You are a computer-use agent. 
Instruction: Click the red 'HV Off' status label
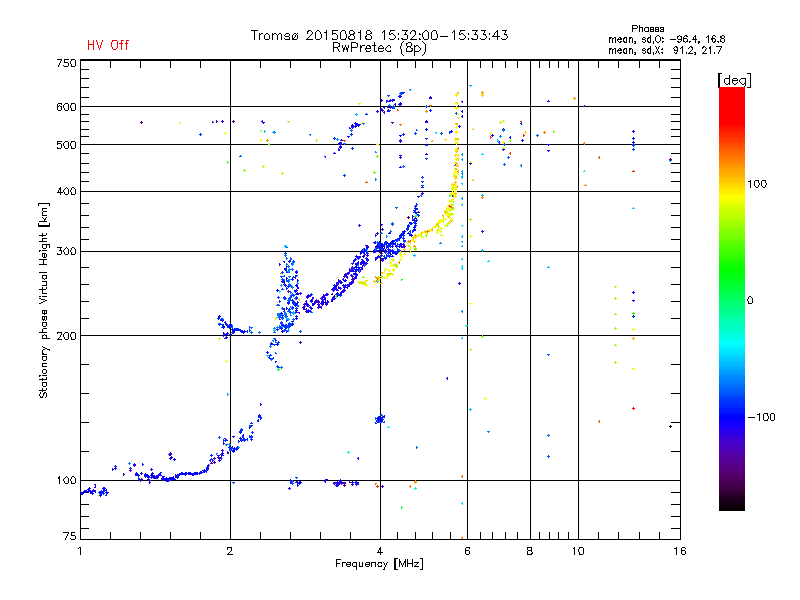click(108, 45)
